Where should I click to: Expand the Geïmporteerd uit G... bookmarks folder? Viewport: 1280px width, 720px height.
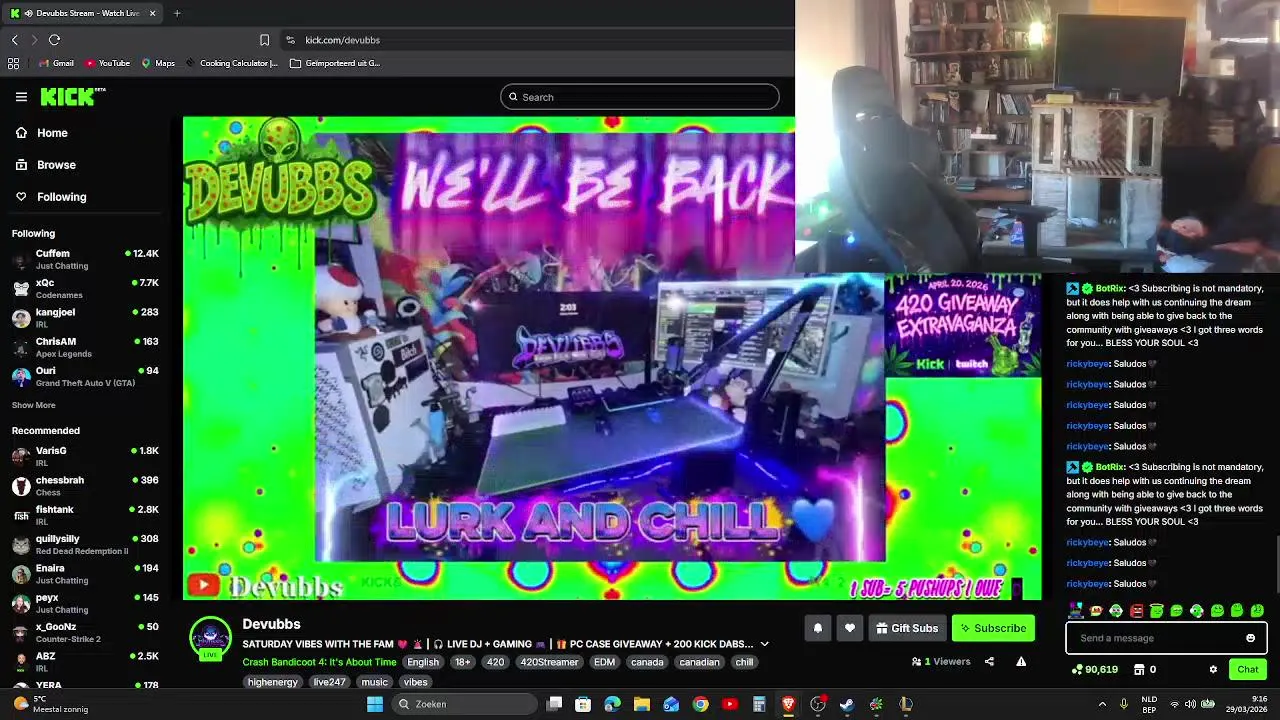click(x=335, y=63)
